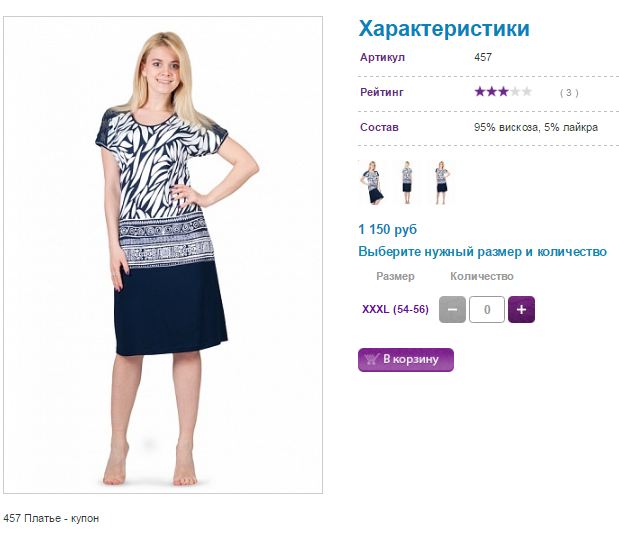Rate four stars using fourth star
Screen dimensions: 619x557
click(515, 92)
